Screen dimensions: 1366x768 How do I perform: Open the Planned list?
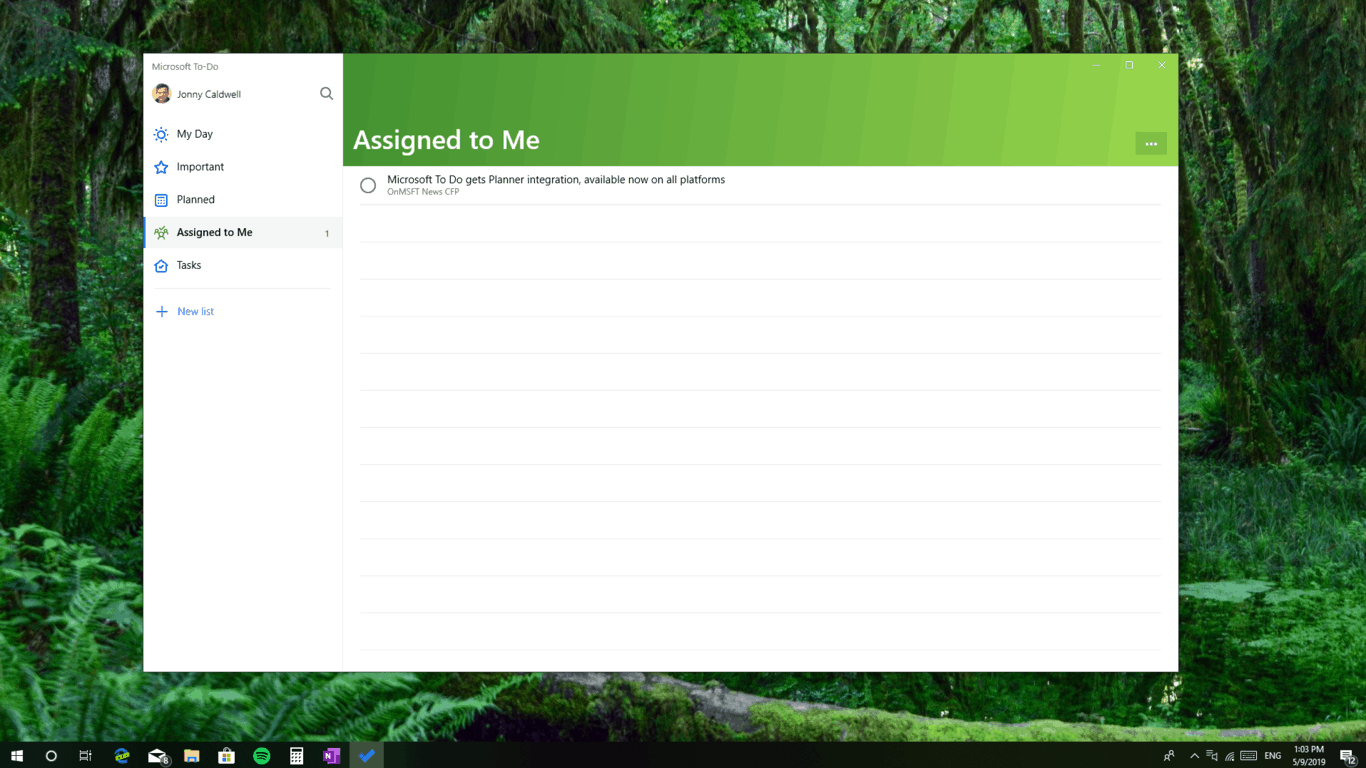click(243, 200)
